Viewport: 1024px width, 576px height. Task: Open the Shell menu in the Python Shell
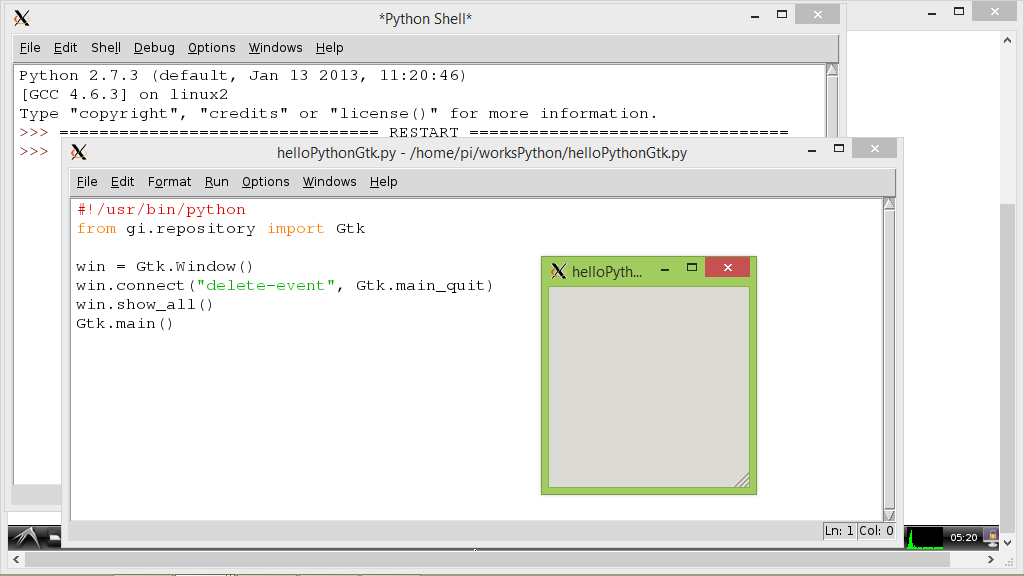coord(105,47)
